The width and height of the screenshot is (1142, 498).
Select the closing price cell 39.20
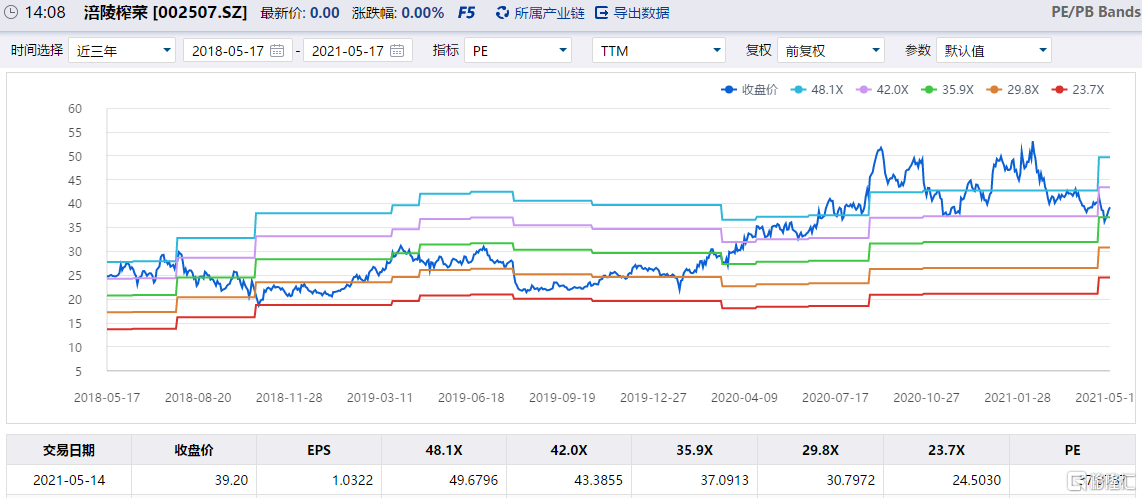point(194,481)
